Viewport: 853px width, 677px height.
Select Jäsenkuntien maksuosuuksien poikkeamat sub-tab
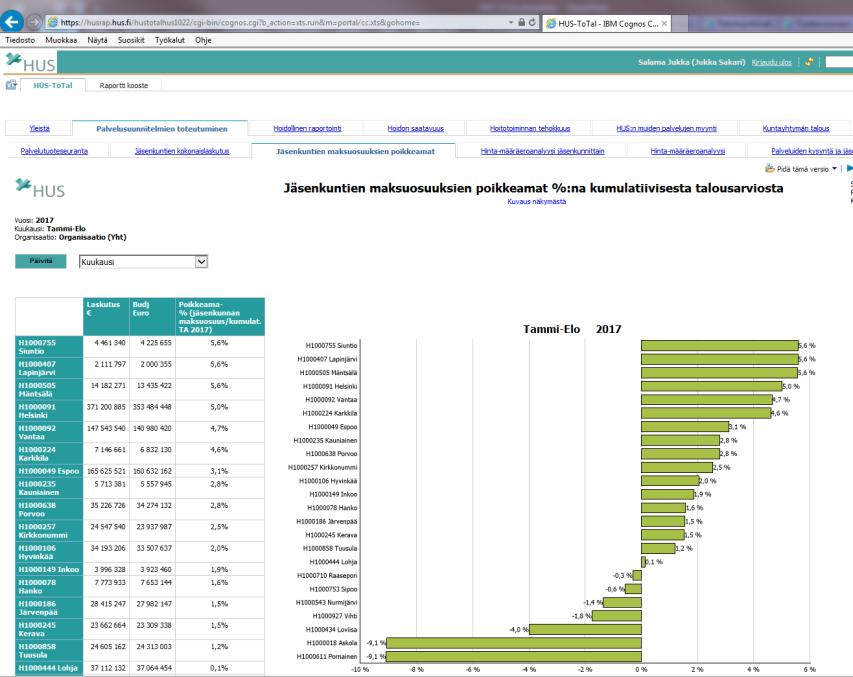[x=355, y=152]
